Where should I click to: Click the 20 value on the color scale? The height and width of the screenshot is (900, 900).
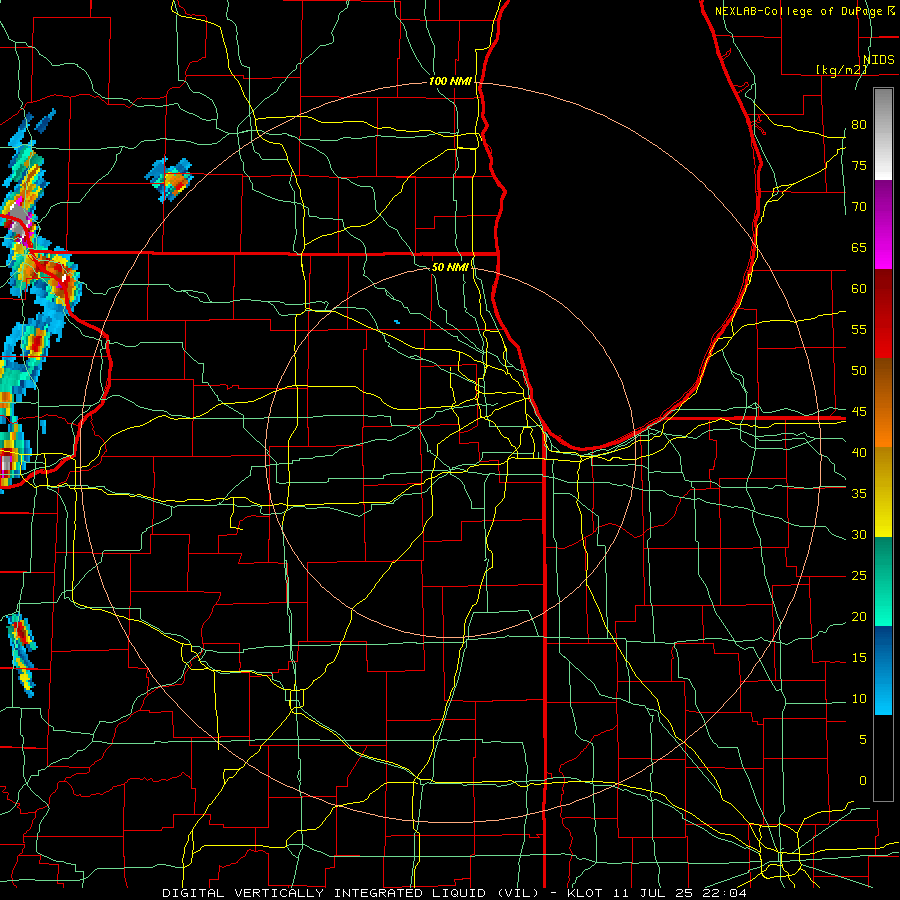click(x=859, y=616)
